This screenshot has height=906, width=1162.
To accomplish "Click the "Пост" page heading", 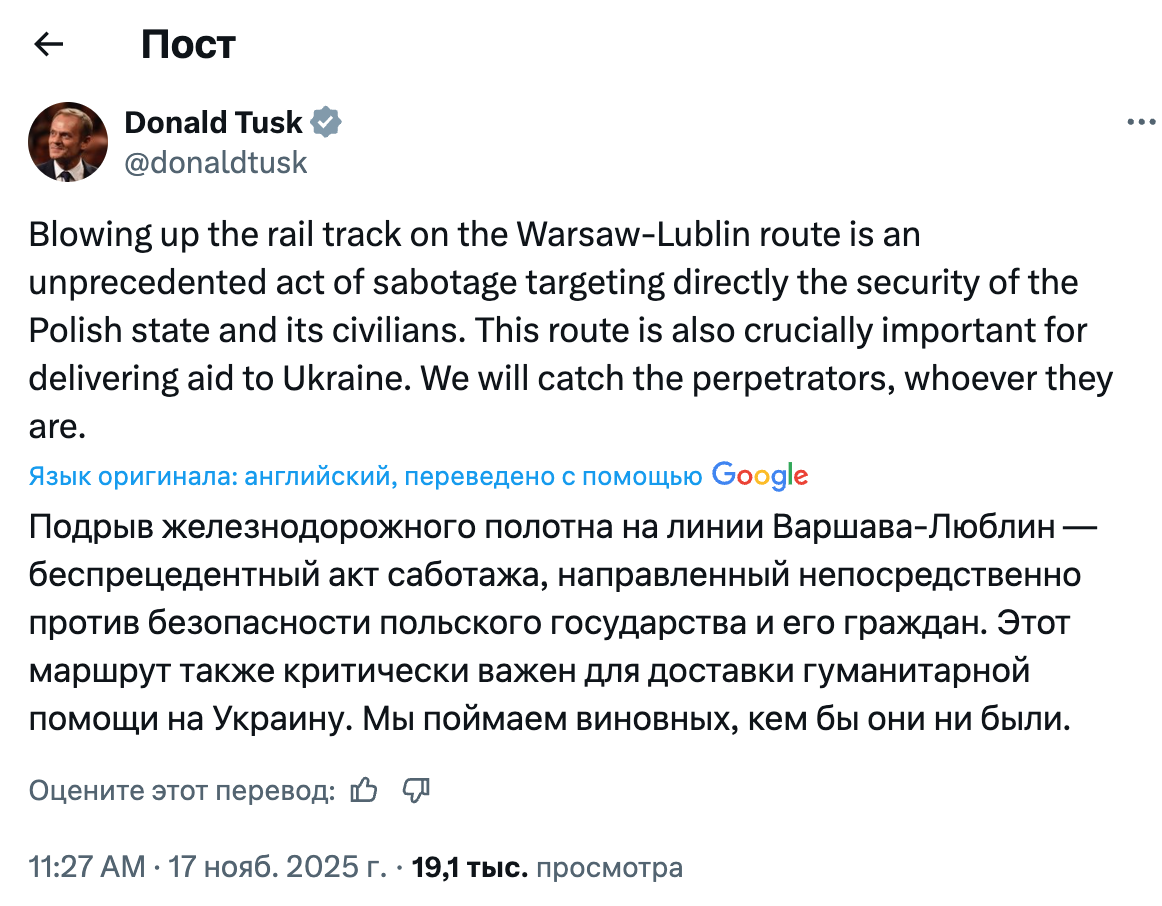I will point(188,44).
